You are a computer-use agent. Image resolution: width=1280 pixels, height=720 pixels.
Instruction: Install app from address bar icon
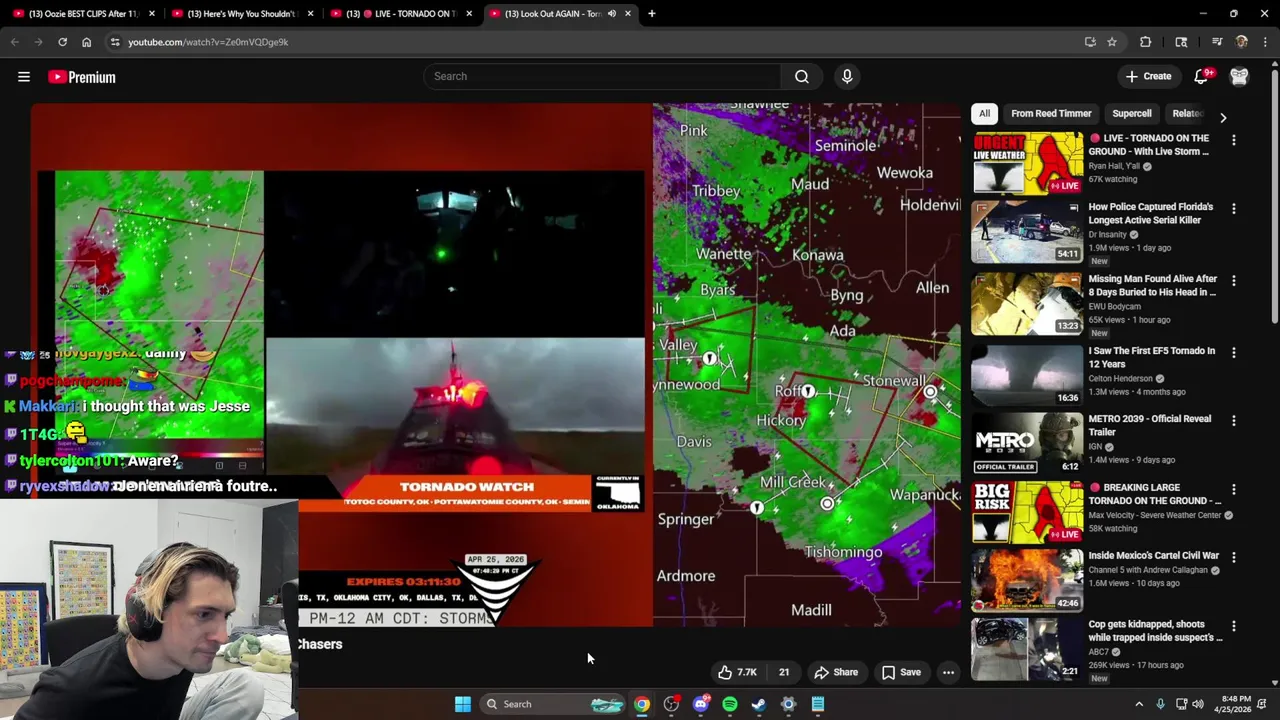point(1090,42)
